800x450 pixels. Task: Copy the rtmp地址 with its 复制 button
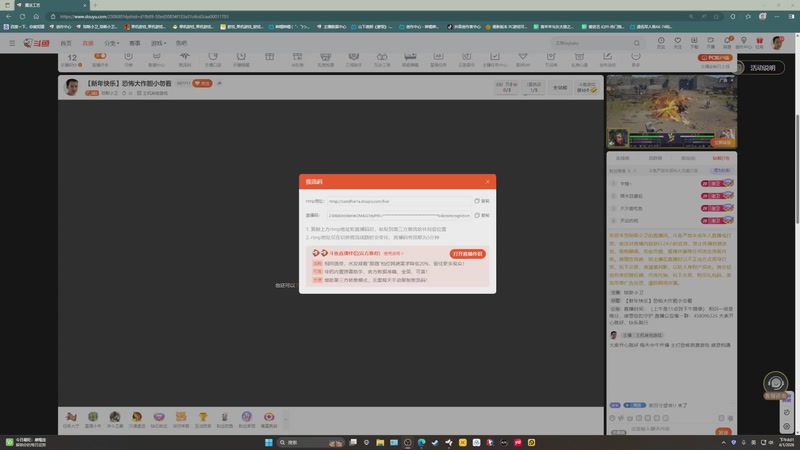pyautogui.click(x=482, y=201)
